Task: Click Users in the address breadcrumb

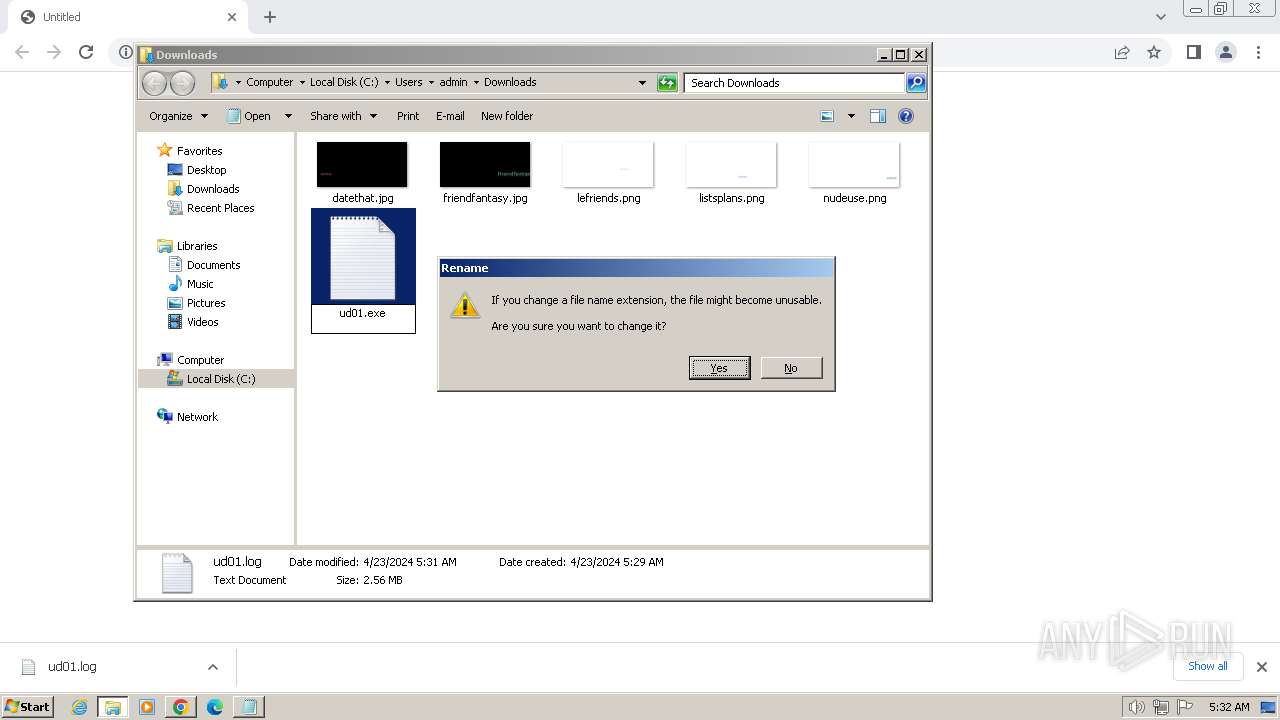Action: (x=409, y=83)
